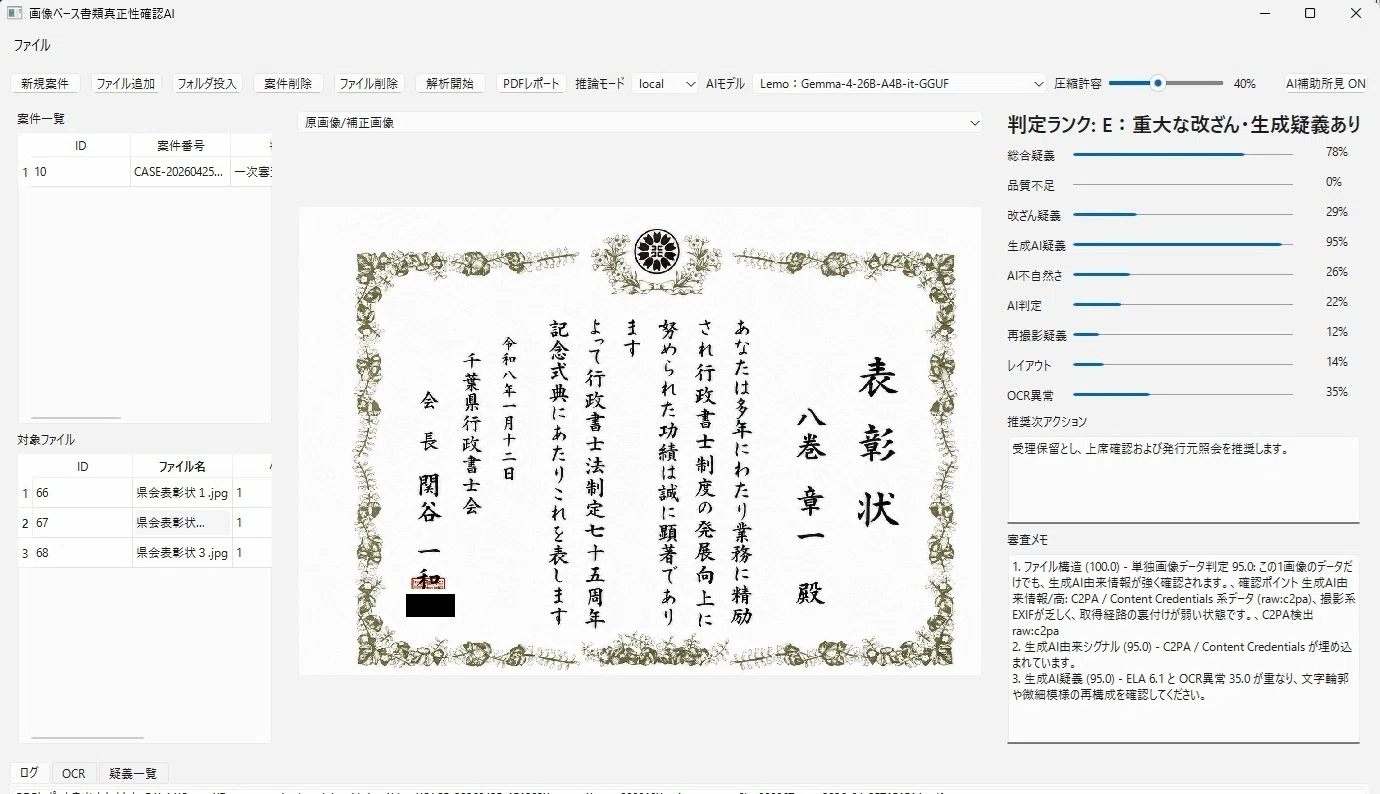The height and width of the screenshot is (794, 1380).
Task: Click the 案件番号 column header
Action: pyautogui.click(x=180, y=146)
